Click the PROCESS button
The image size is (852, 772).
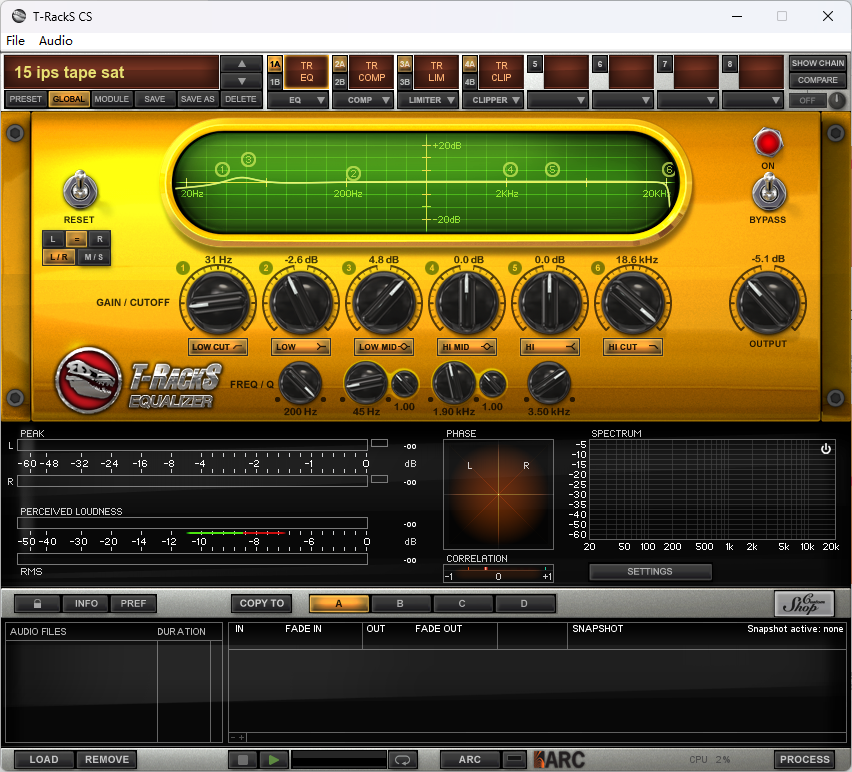click(x=805, y=760)
